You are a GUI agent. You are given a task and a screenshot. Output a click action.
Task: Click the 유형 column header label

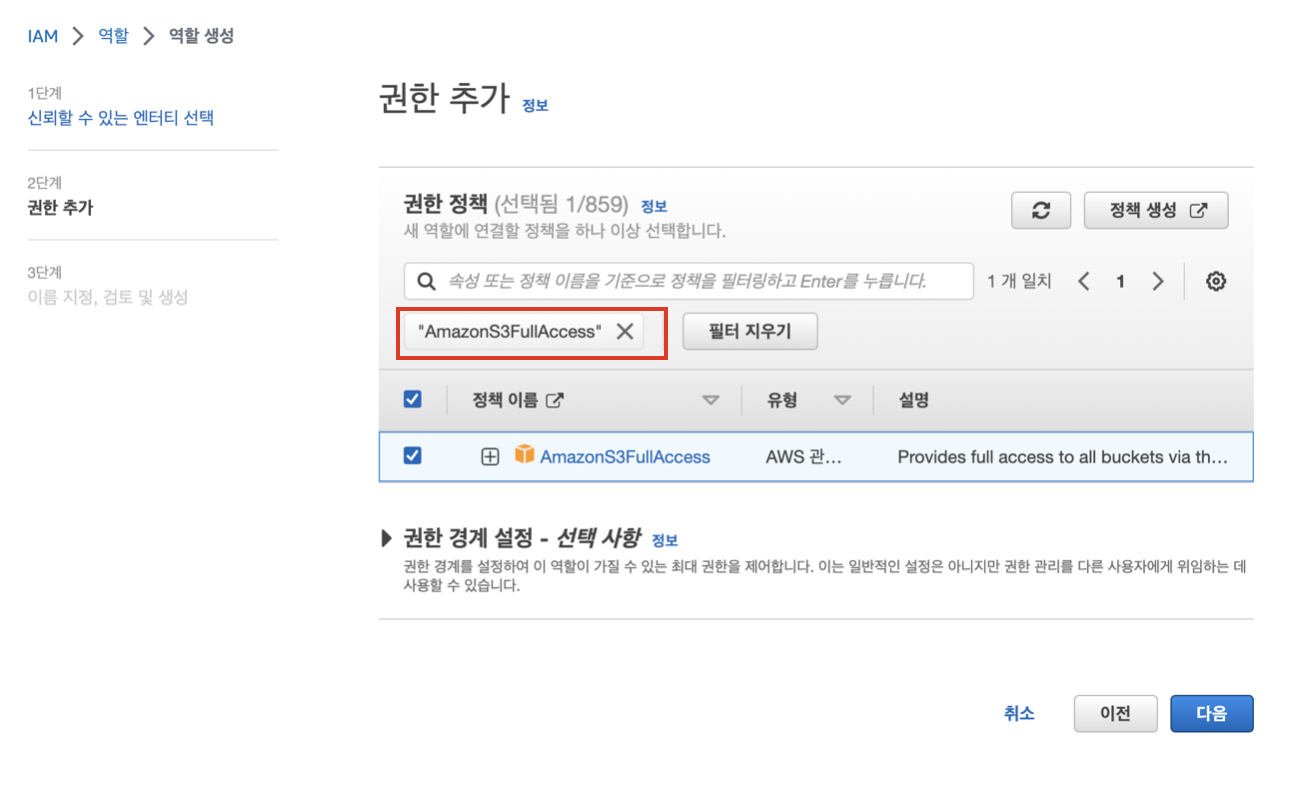pos(782,400)
